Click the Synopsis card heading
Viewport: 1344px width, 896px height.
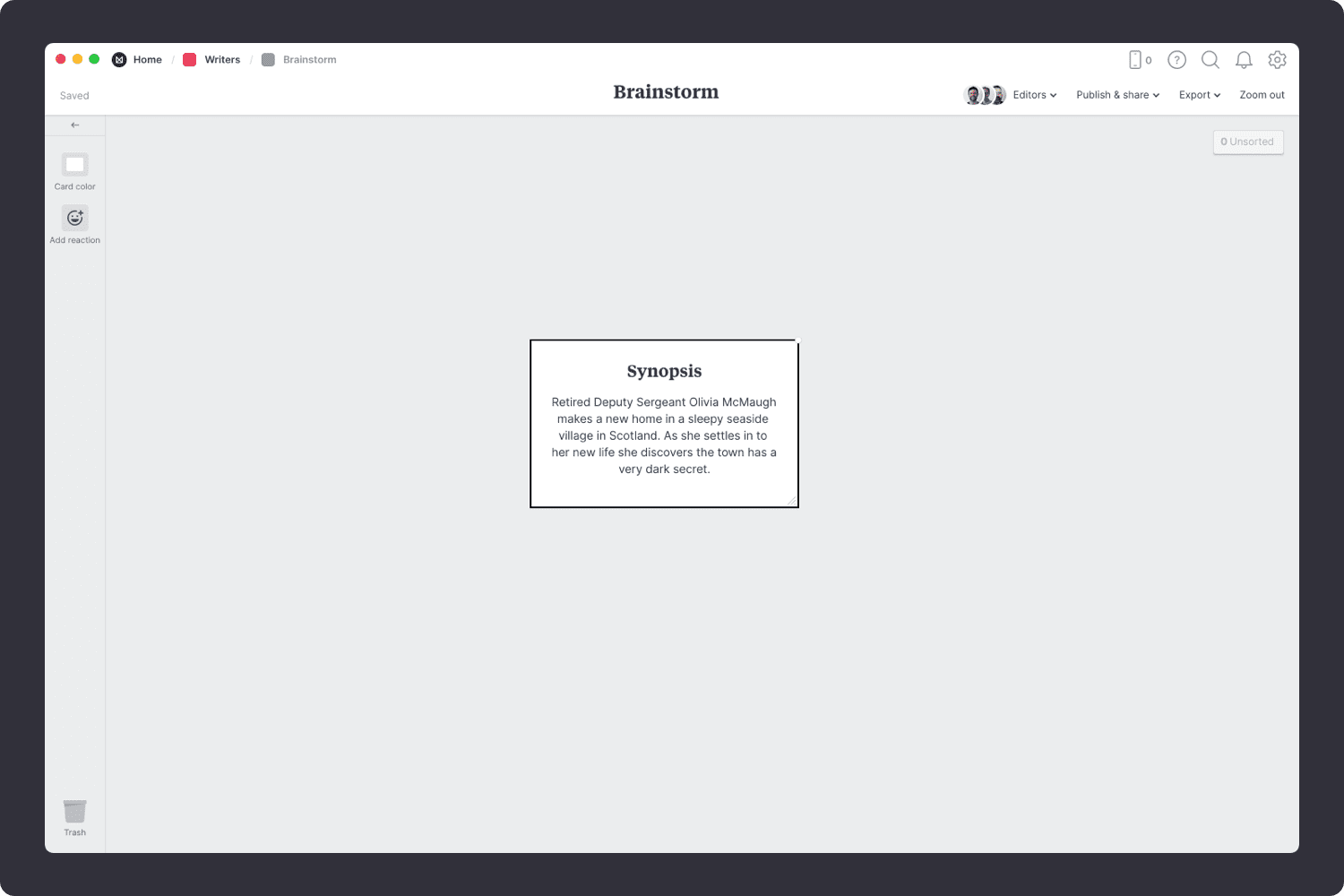[664, 371]
